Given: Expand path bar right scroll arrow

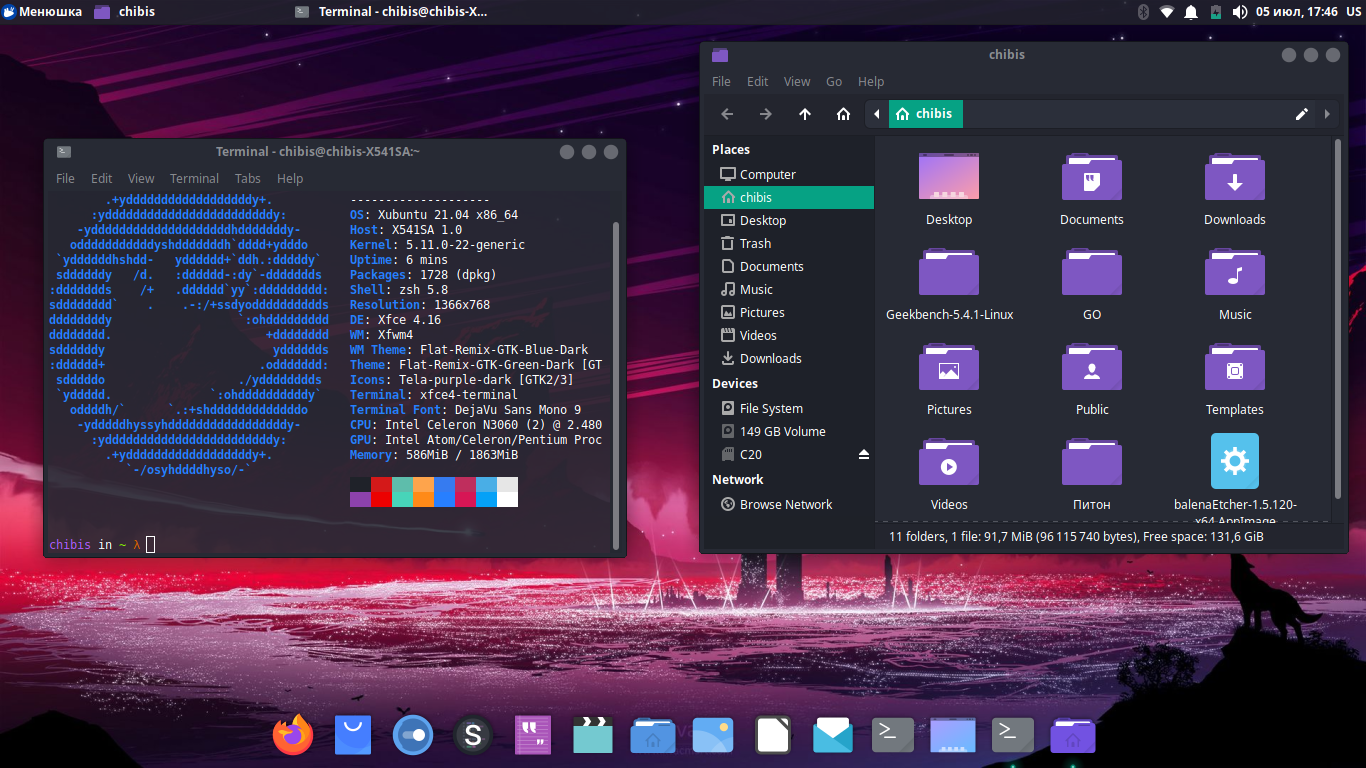Looking at the screenshot, I should point(1327,114).
